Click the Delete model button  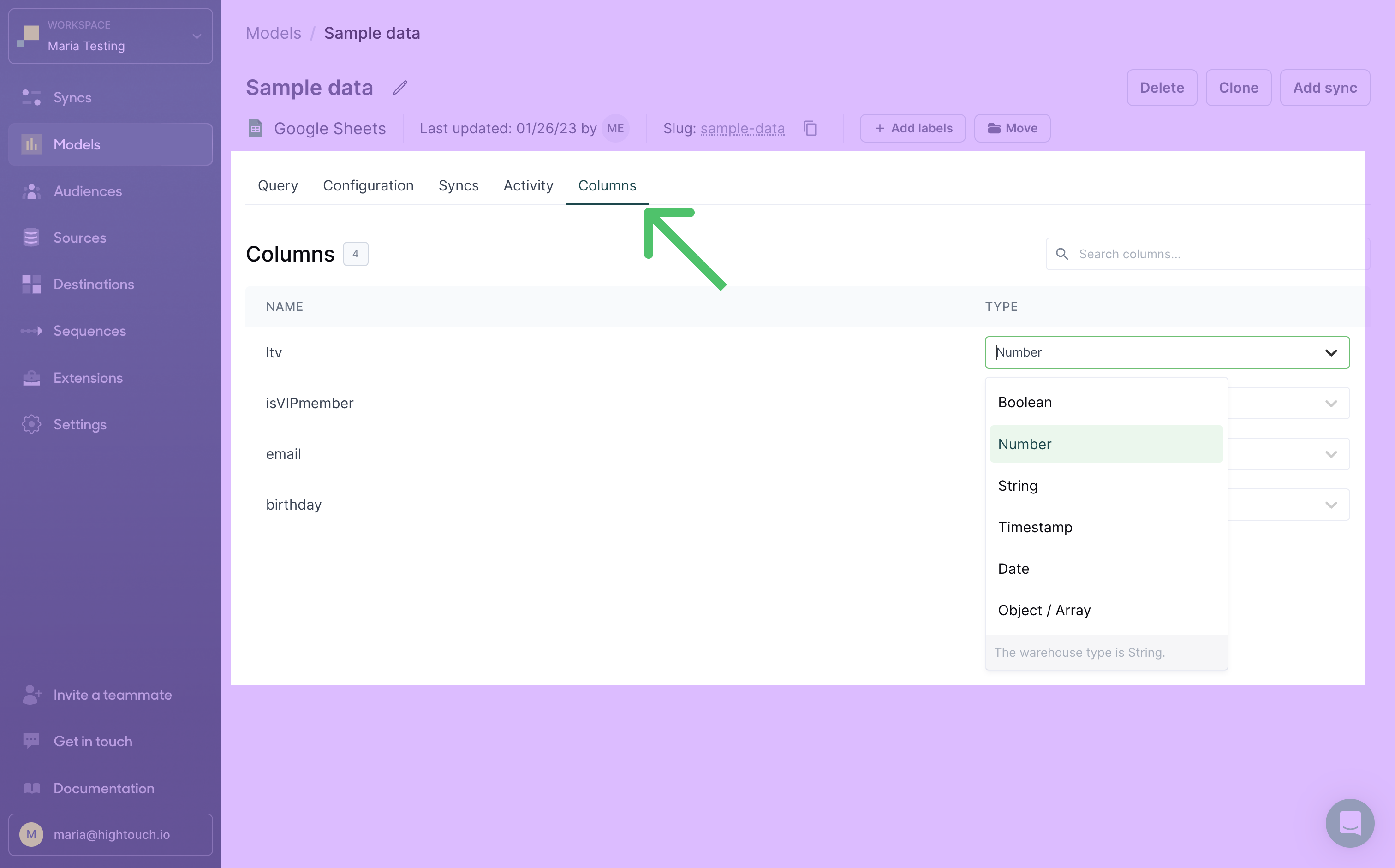click(1161, 87)
